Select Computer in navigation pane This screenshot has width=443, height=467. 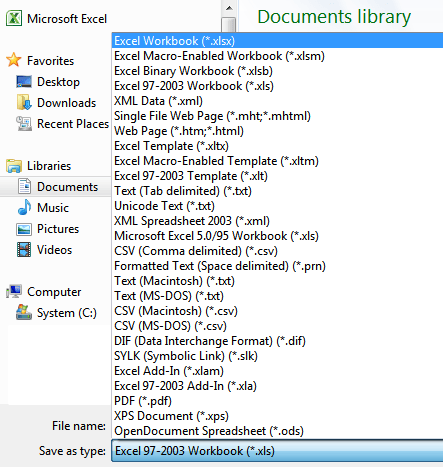[x=54, y=292]
